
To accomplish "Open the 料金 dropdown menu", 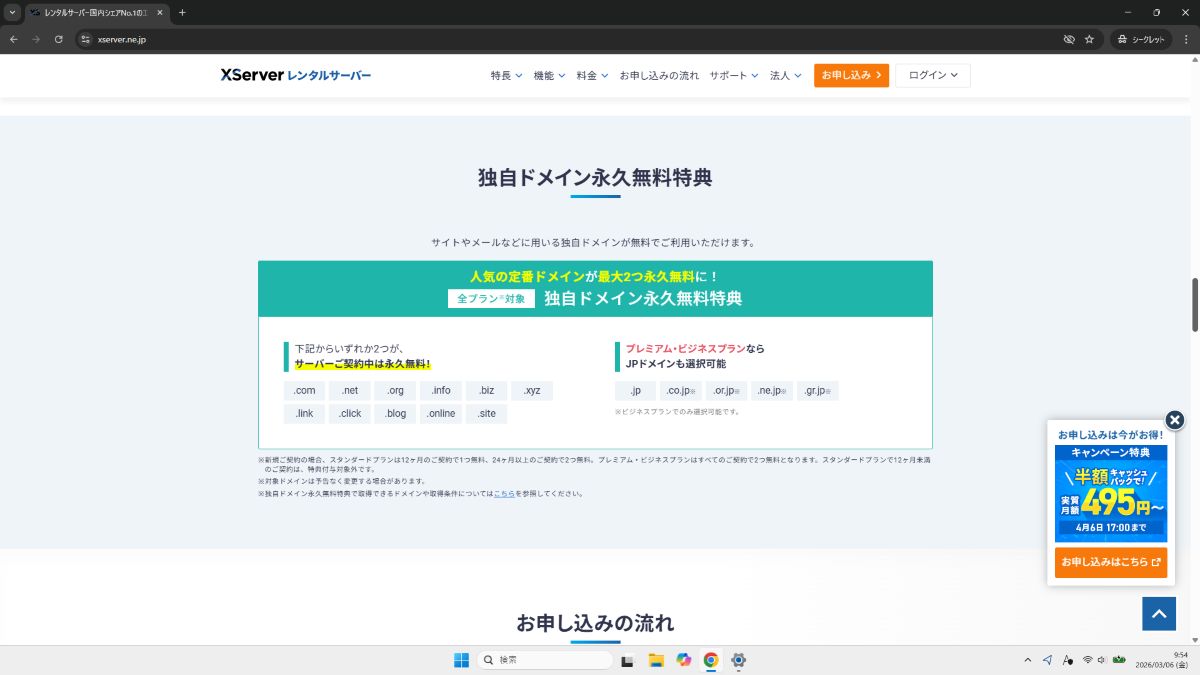I will pyautogui.click(x=592, y=75).
